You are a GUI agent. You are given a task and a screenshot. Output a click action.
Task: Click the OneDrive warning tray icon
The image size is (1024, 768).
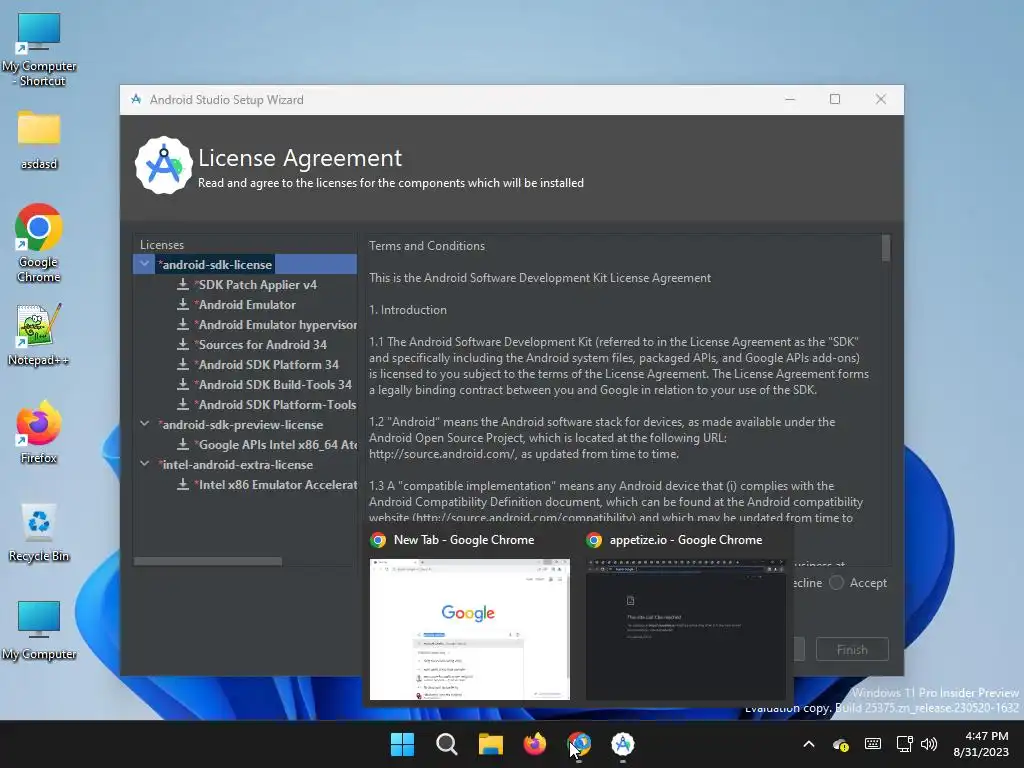(x=840, y=744)
